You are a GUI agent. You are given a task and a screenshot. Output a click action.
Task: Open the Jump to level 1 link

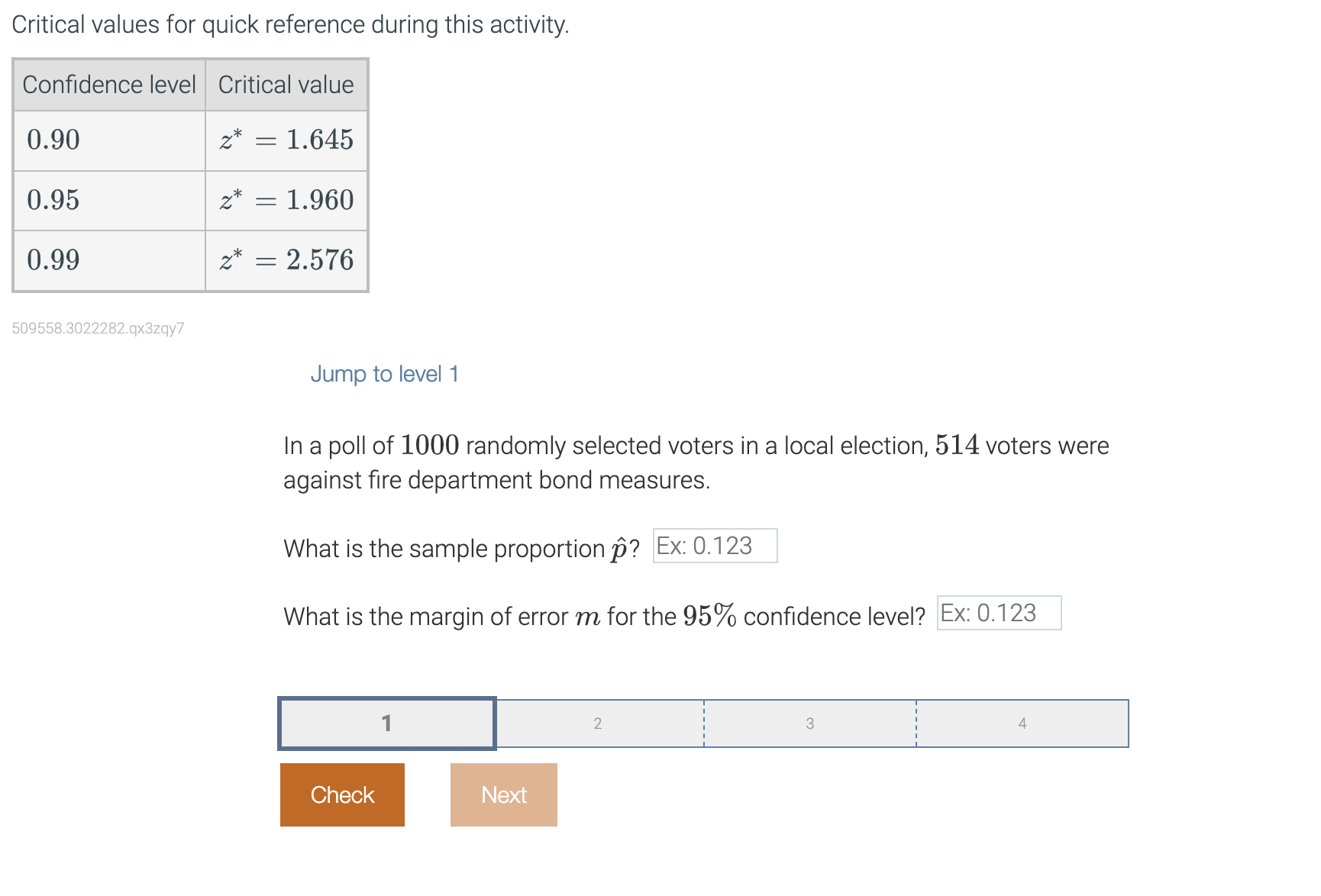tap(385, 374)
